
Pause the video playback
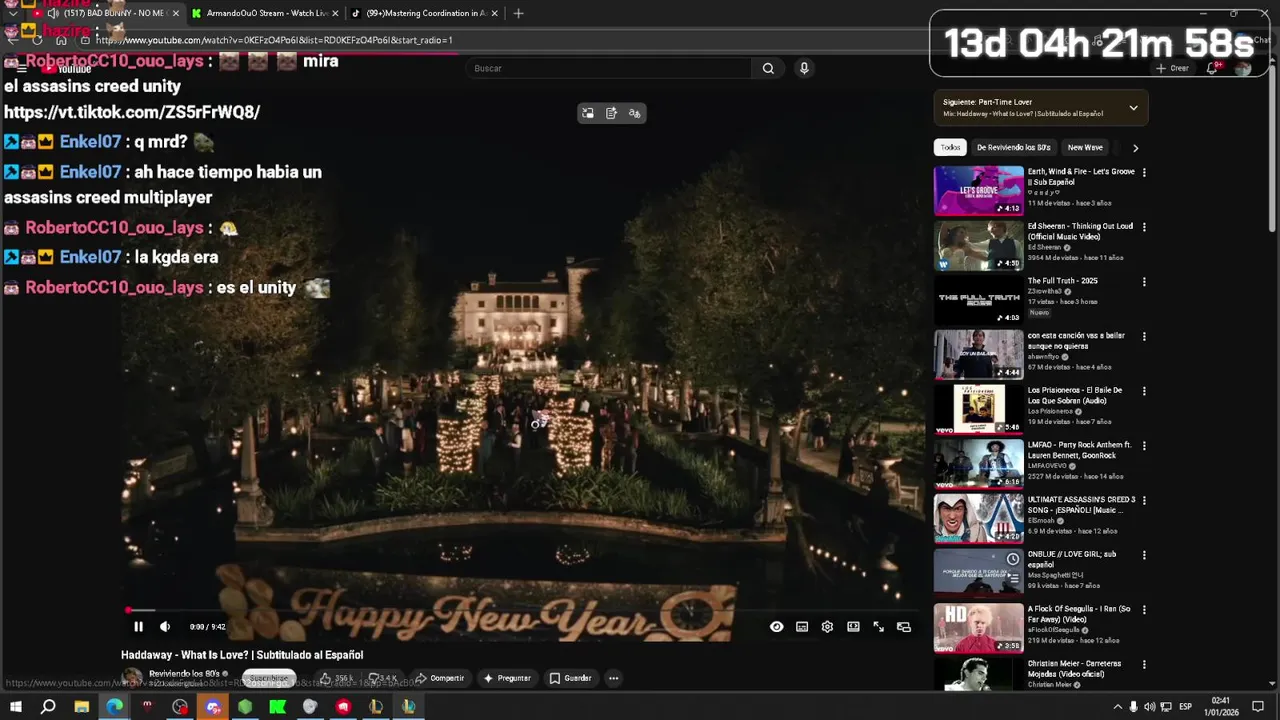click(x=138, y=627)
